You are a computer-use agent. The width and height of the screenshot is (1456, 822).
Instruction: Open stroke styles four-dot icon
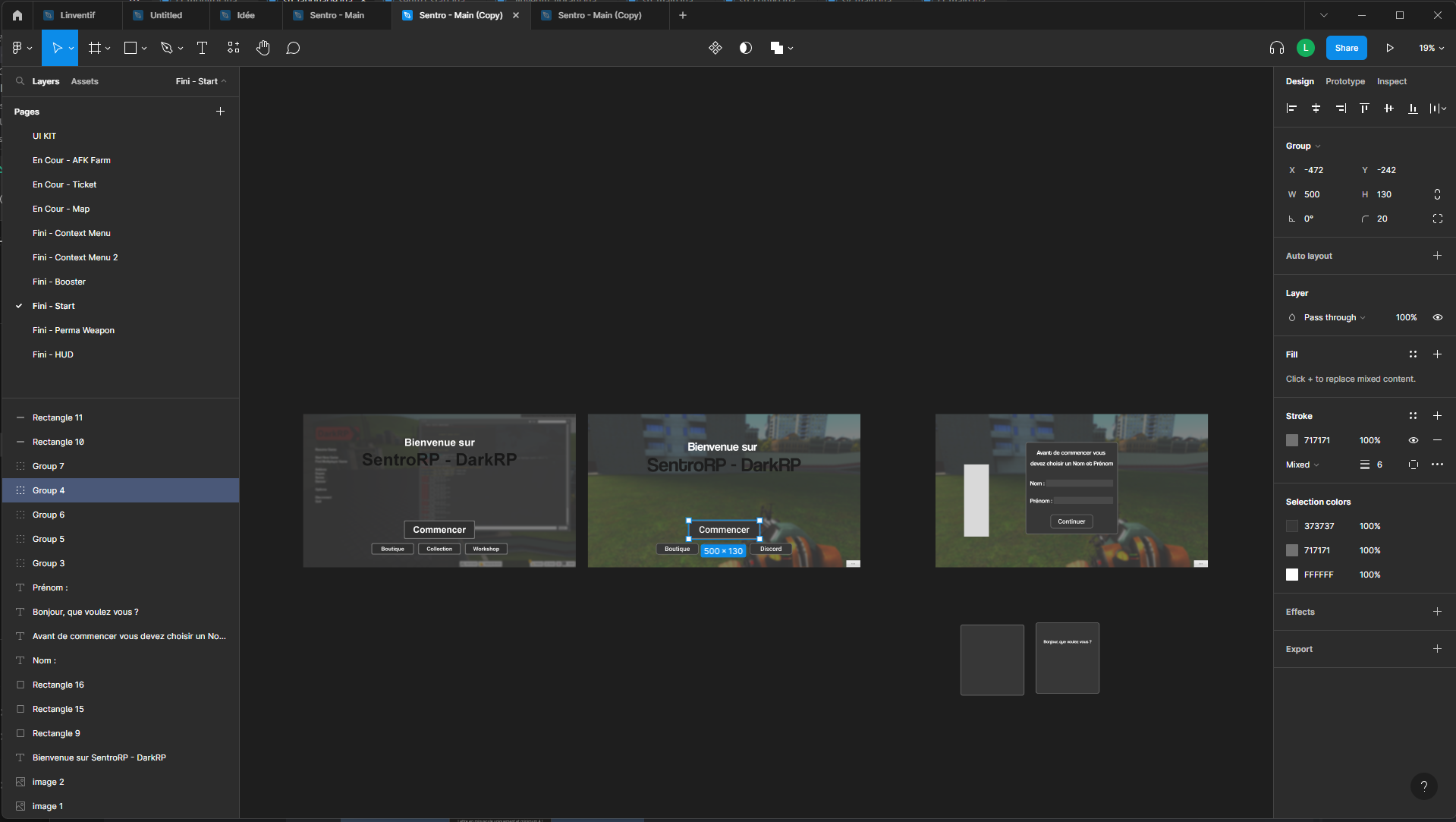coord(1413,416)
